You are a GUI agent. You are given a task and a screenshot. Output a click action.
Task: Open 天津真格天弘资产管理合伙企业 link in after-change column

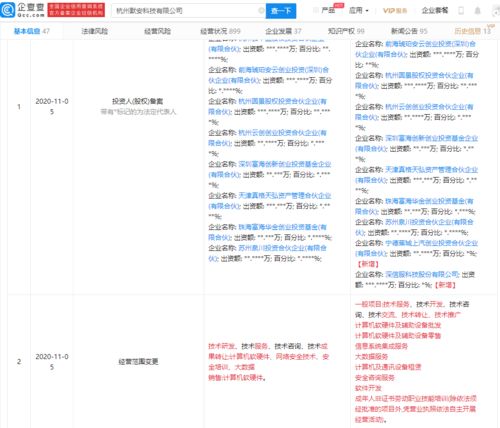pos(416,175)
